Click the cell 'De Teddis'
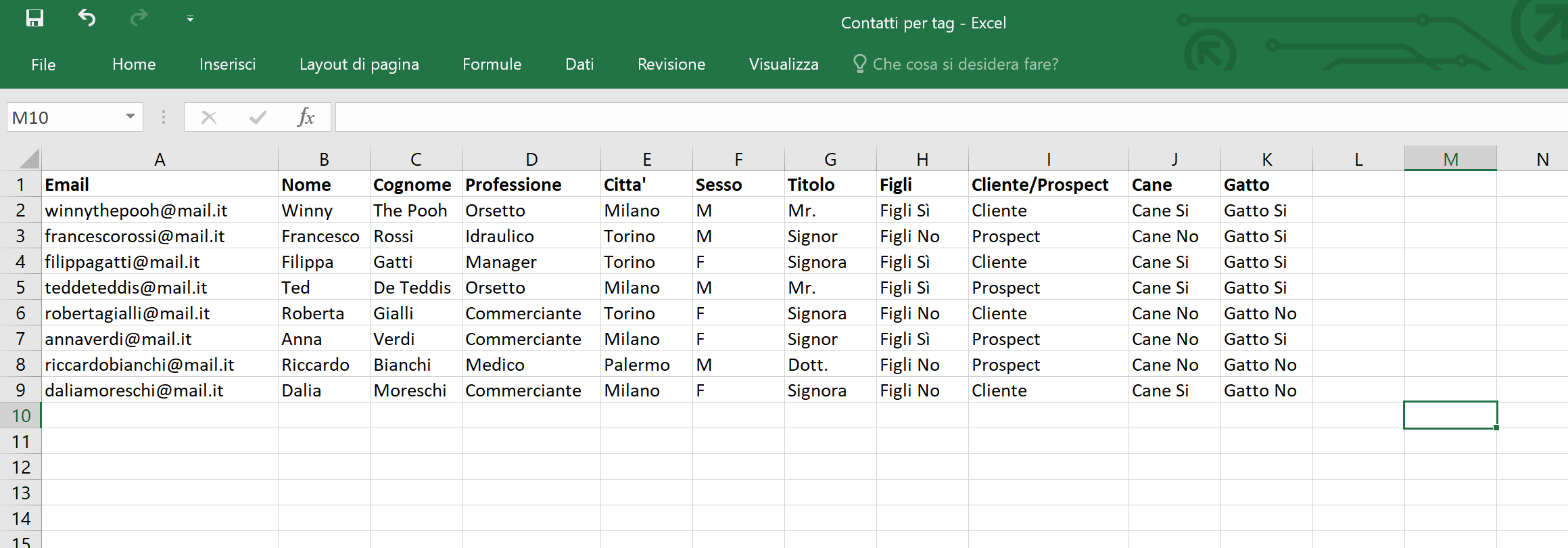Viewport: 1568px width, 548px height. coord(416,288)
